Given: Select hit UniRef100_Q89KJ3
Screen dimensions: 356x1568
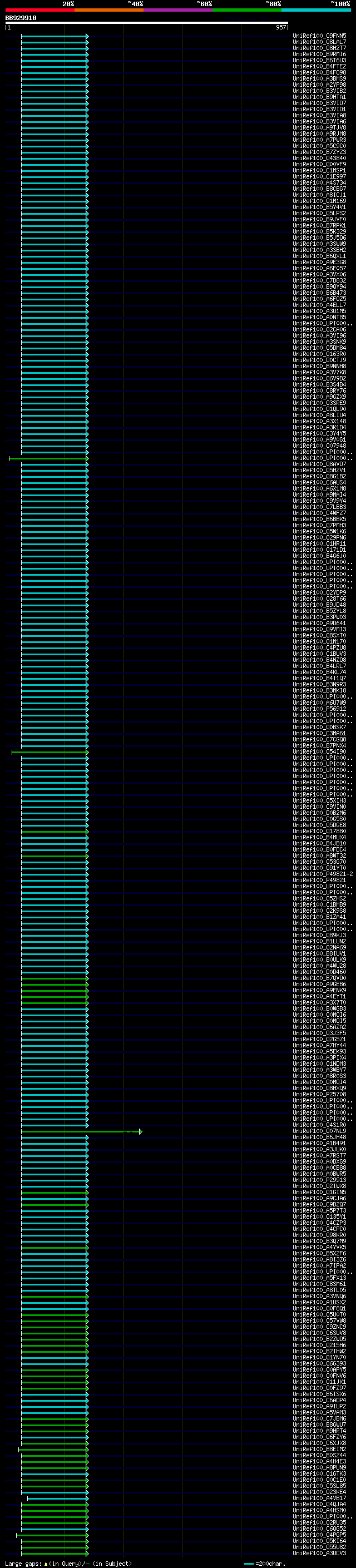Looking at the screenshot, I should click(319, 936).
